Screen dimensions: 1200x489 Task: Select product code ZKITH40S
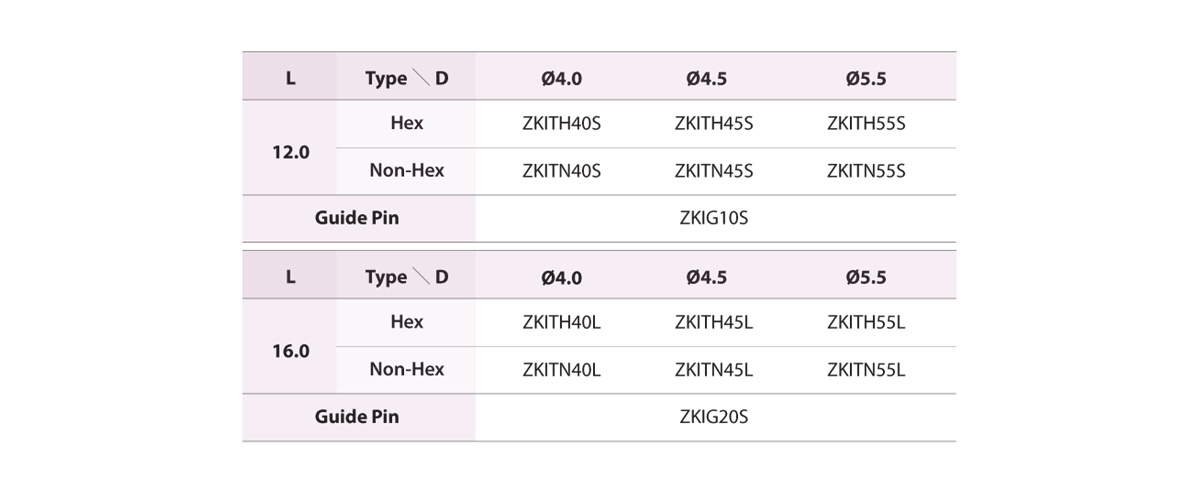coord(561,124)
